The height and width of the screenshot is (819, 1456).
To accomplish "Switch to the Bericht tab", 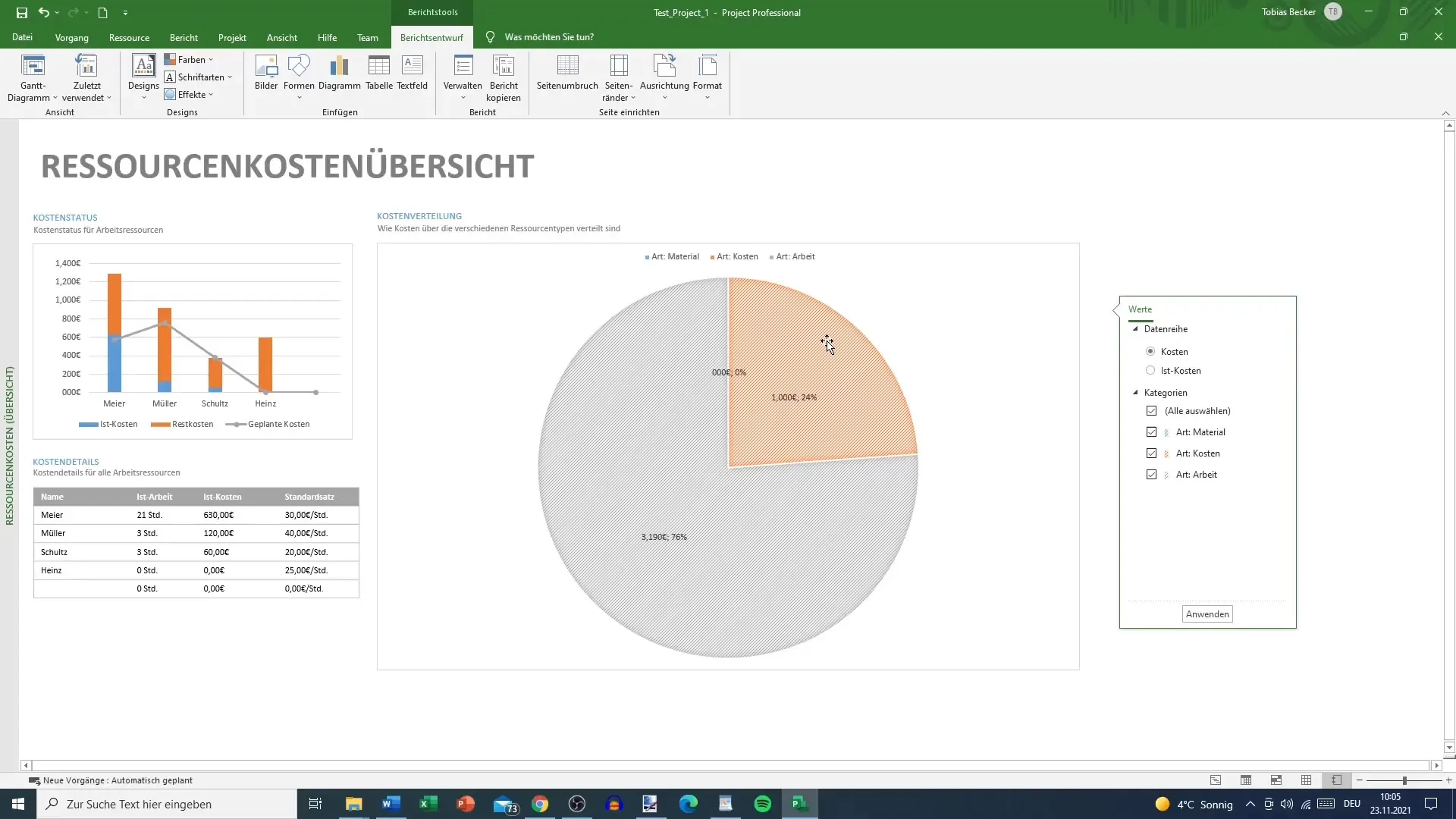I will (x=184, y=37).
